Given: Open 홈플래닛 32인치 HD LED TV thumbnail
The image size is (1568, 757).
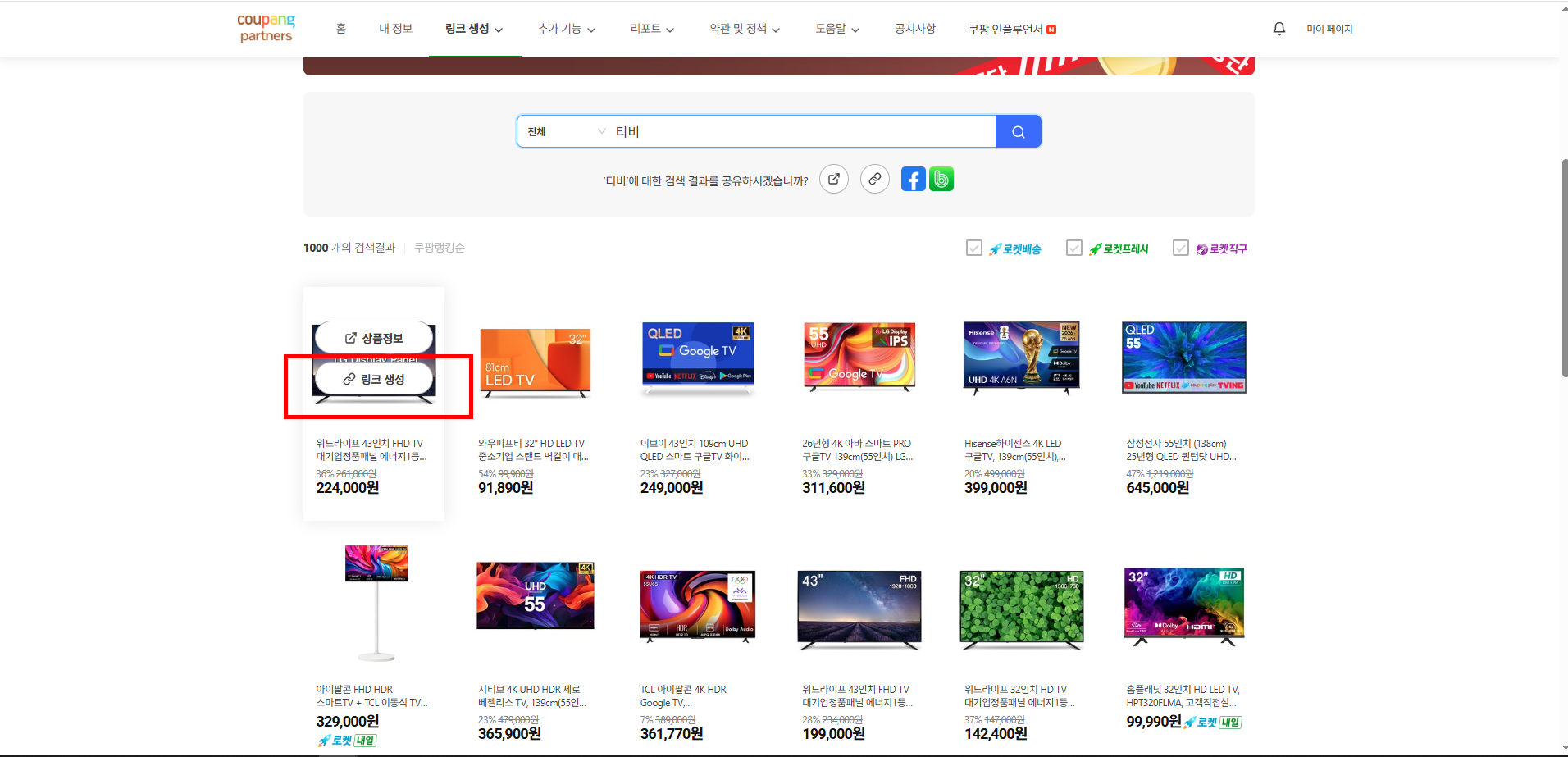Looking at the screenshot, I should 1184,607.
